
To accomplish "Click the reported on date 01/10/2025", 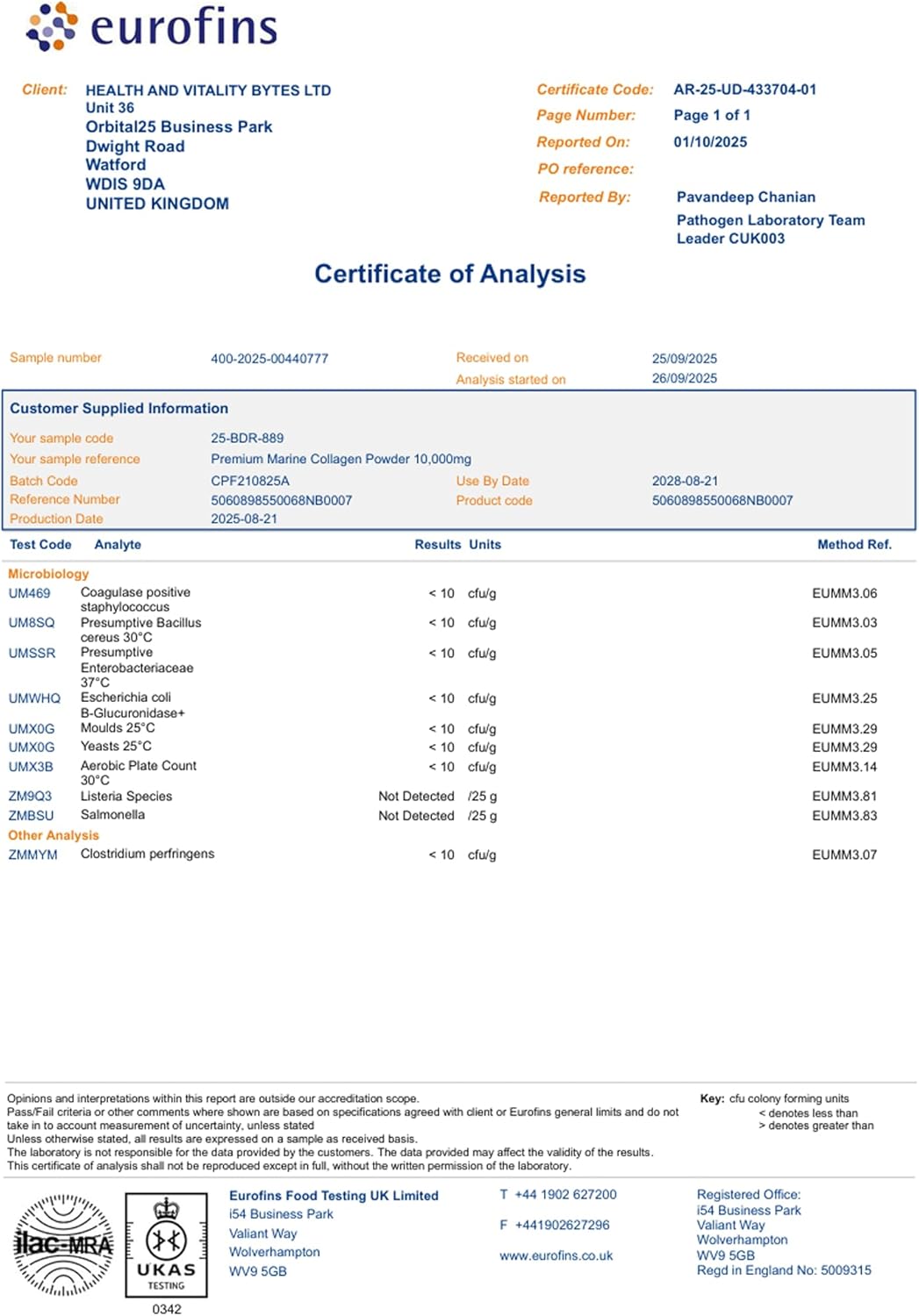I will 711,141.
